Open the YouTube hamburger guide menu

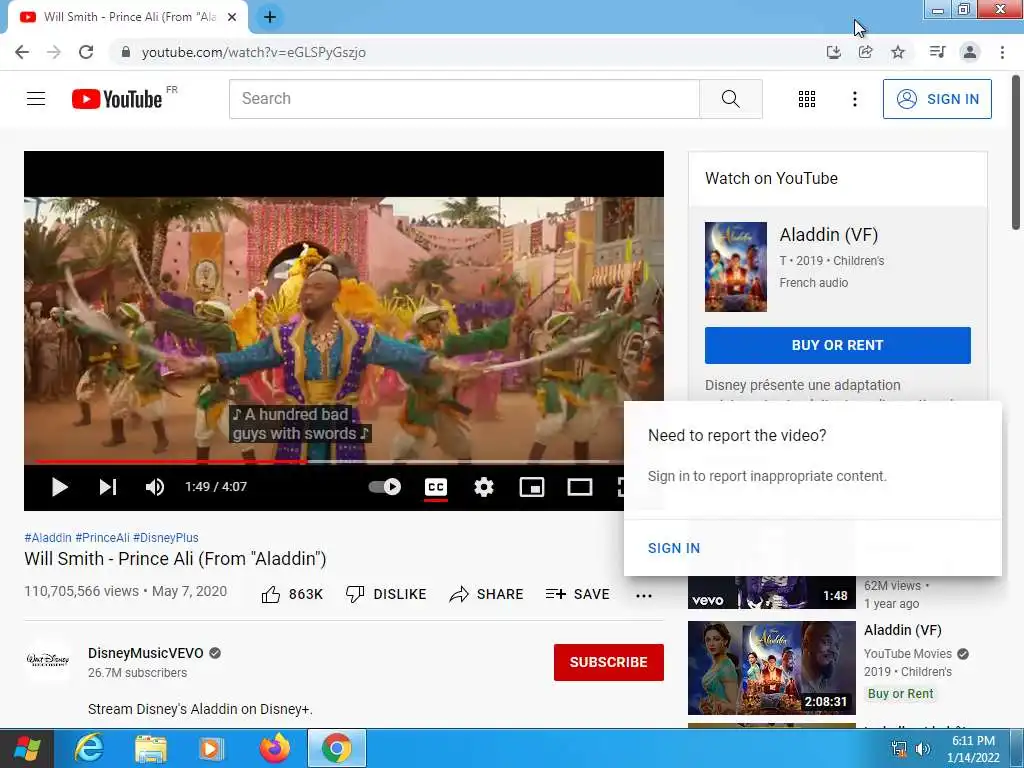click(x=36, y=99)
